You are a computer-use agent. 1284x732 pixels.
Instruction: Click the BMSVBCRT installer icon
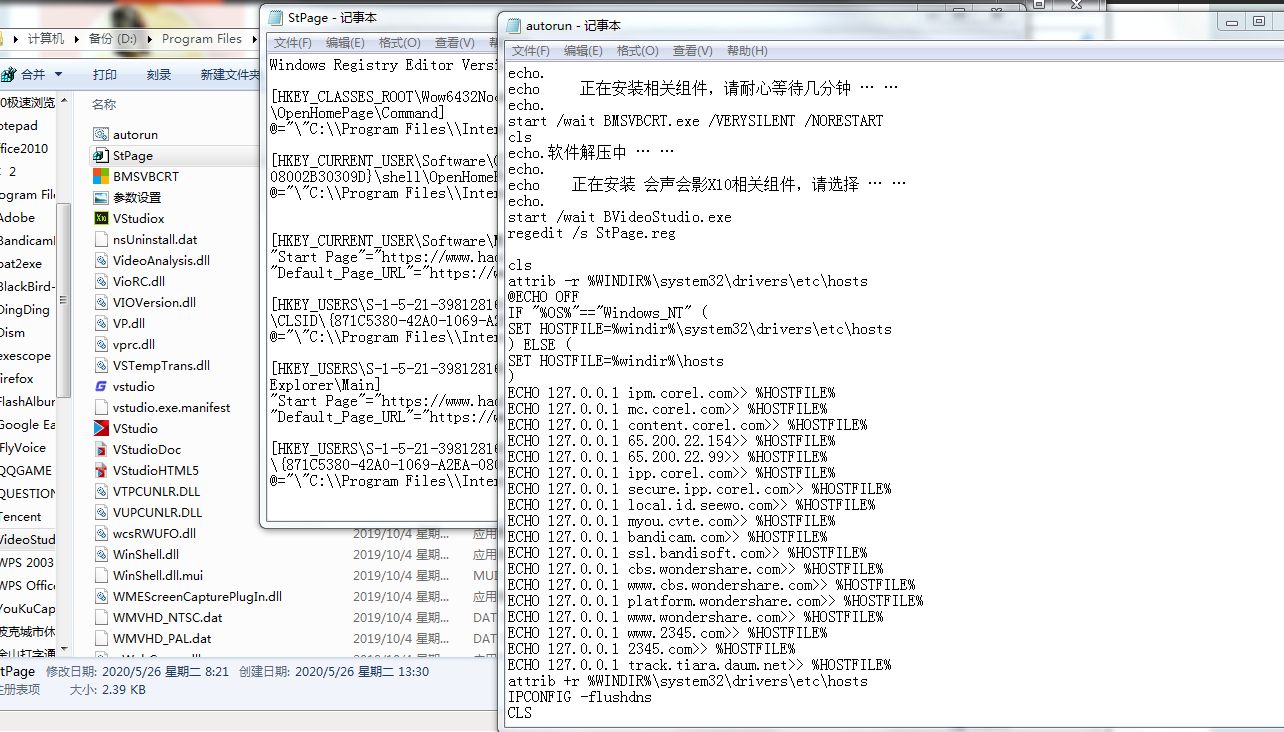101,176
